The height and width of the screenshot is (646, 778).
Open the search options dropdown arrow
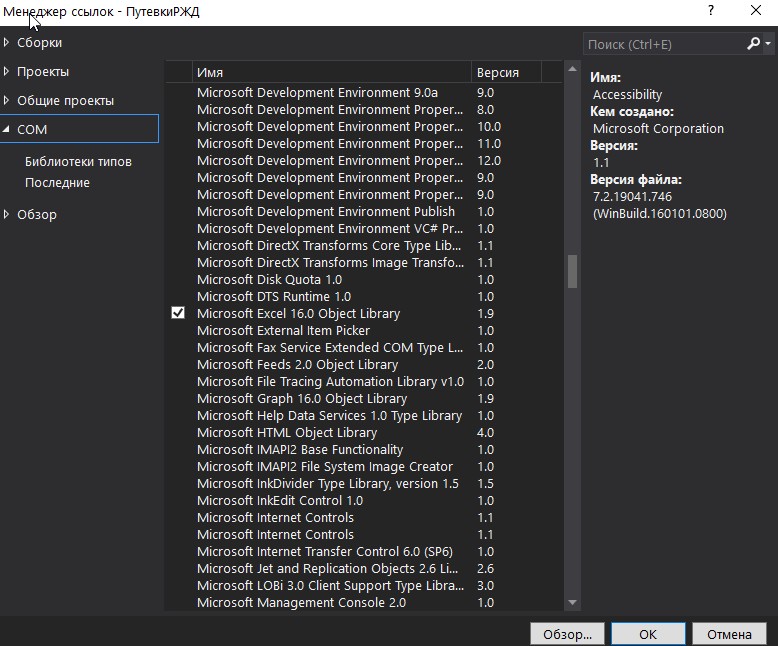coord(768,44)
